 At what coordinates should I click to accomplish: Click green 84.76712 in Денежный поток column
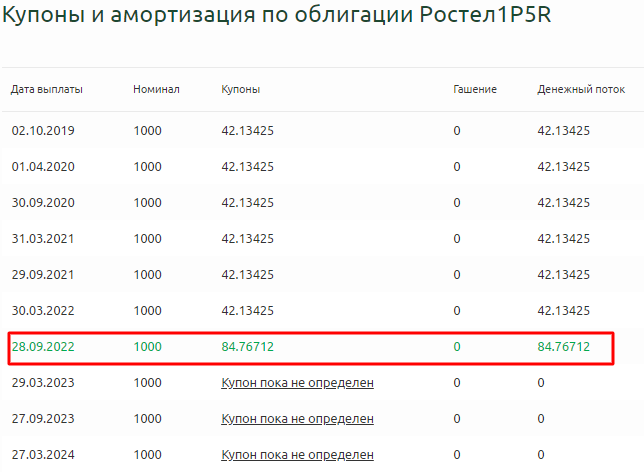pos(563,347)
